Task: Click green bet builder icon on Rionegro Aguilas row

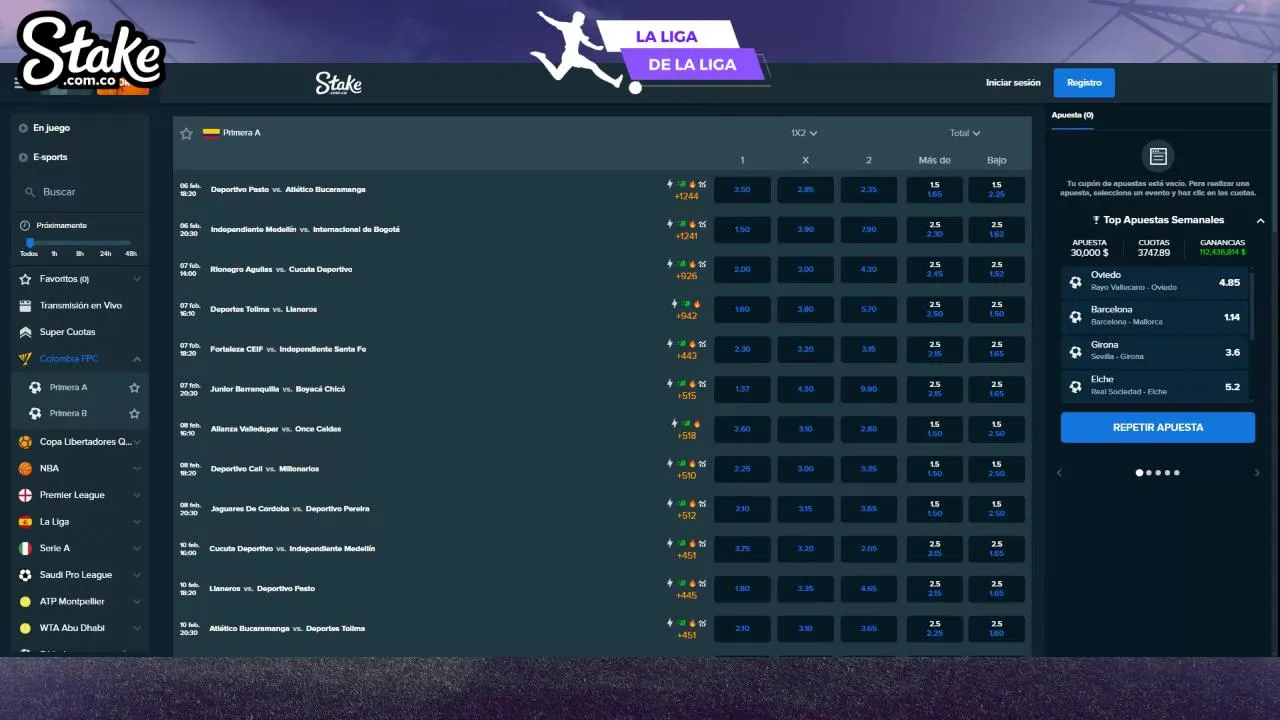Action: 681,264
